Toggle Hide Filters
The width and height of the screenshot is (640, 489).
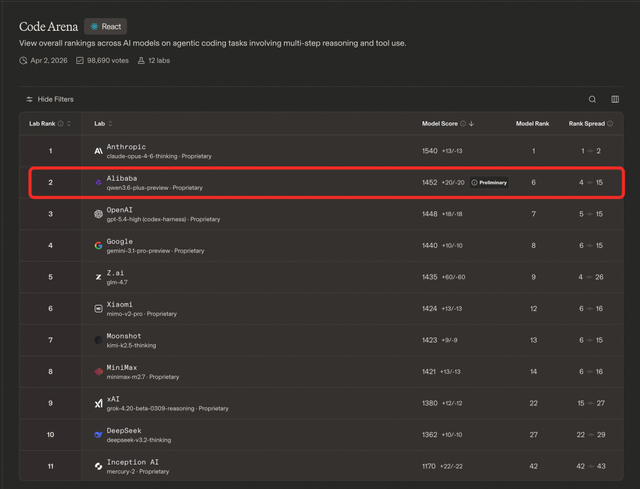pyautogui.click(x=50, y=100)
